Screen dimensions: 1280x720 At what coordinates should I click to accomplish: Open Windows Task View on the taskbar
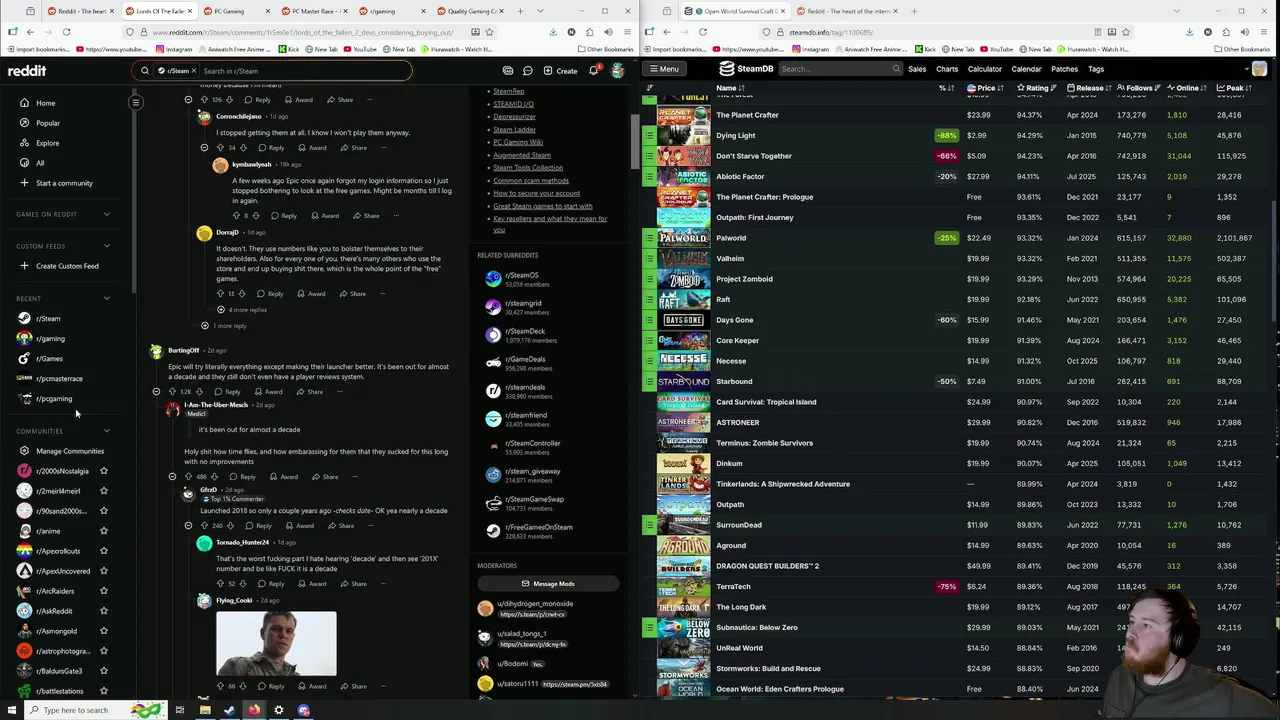pyautogui.click(x=180, y=710)
